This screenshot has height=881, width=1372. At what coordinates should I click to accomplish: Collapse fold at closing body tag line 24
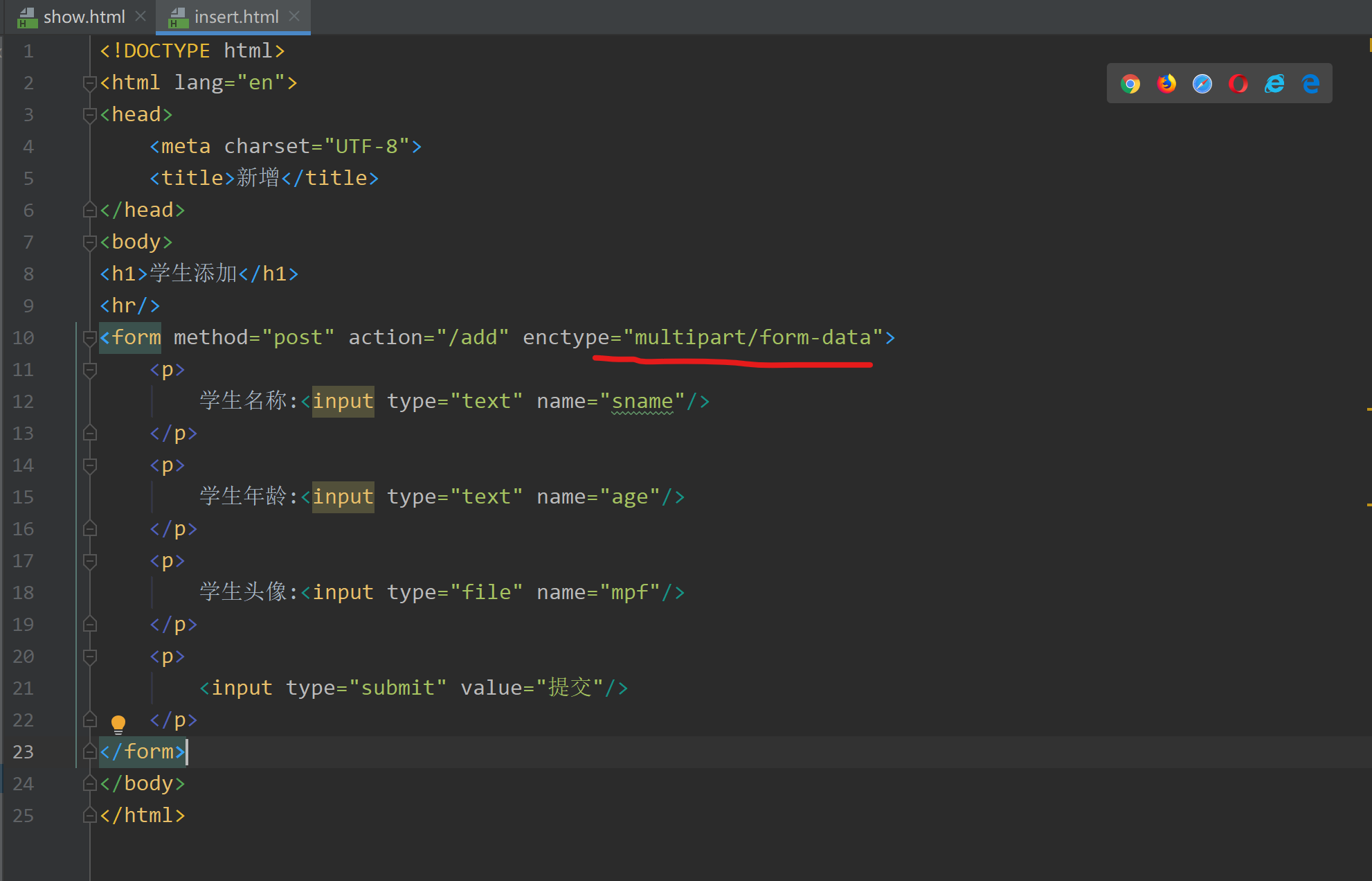(x=89, y=783)
